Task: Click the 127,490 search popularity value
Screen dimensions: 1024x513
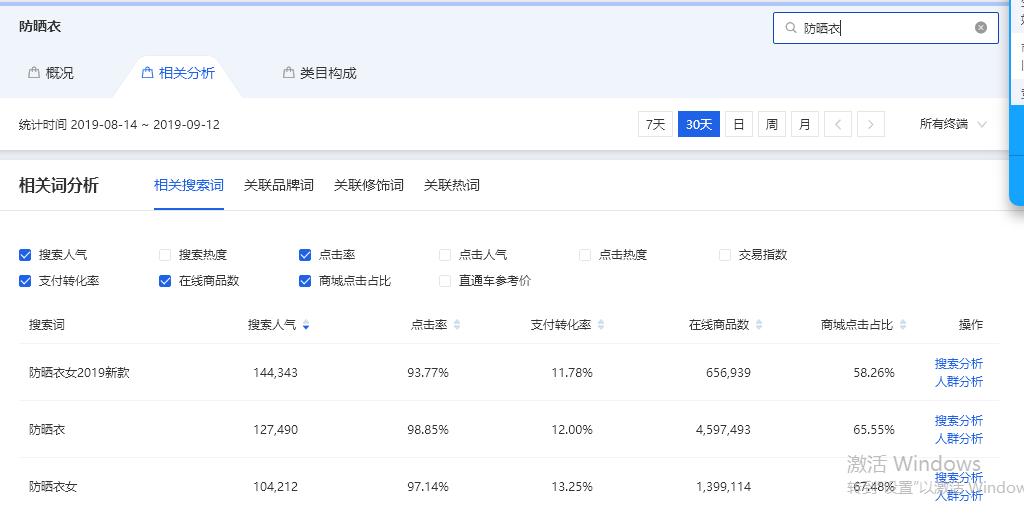Action: click(275, 429)
